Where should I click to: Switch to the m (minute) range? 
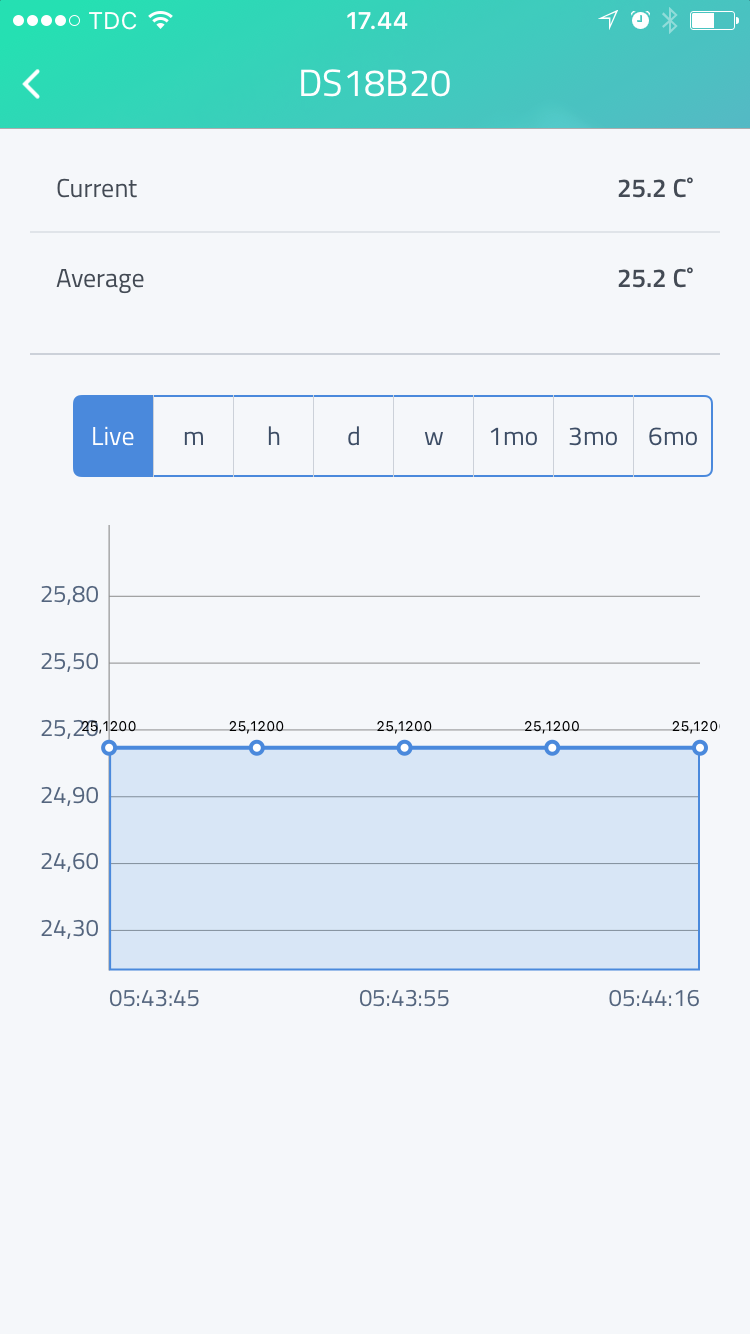click(x=194, y=436)
